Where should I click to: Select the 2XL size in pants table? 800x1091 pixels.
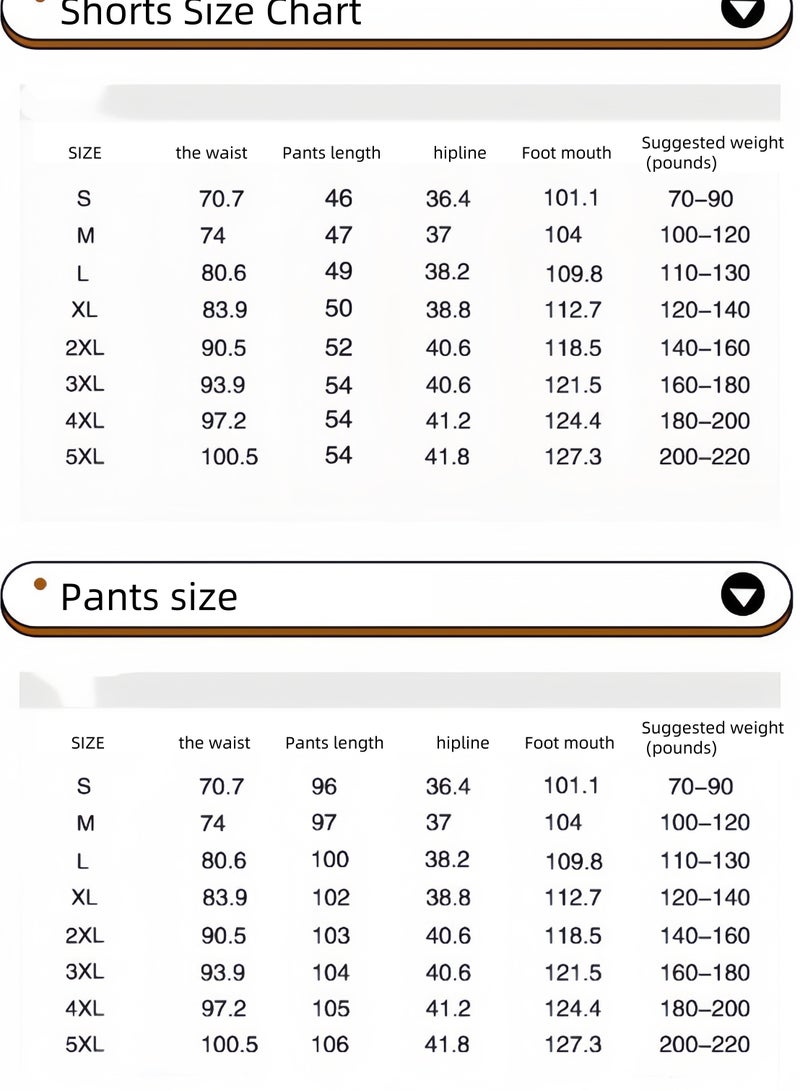(85, 935)
